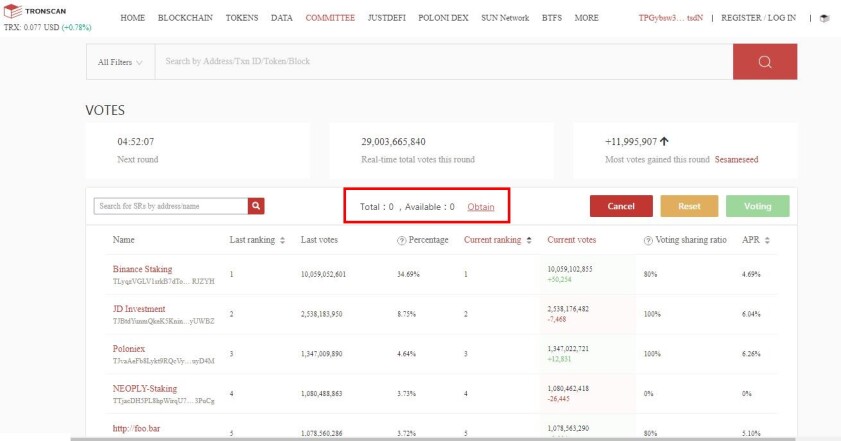
Task: Click the cube icon at top right
Action: (x=825, y=18)
